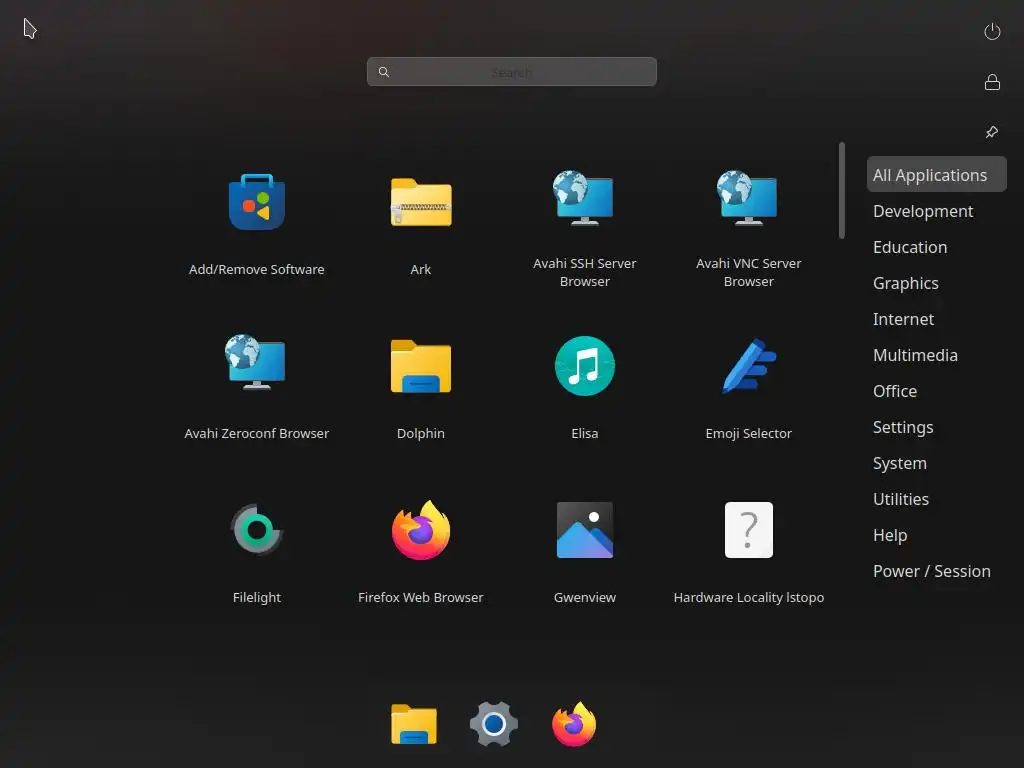Launch Avahi Zeroconf Browser
This screenshot has width=1024, height=768.
tap(257, 362)
